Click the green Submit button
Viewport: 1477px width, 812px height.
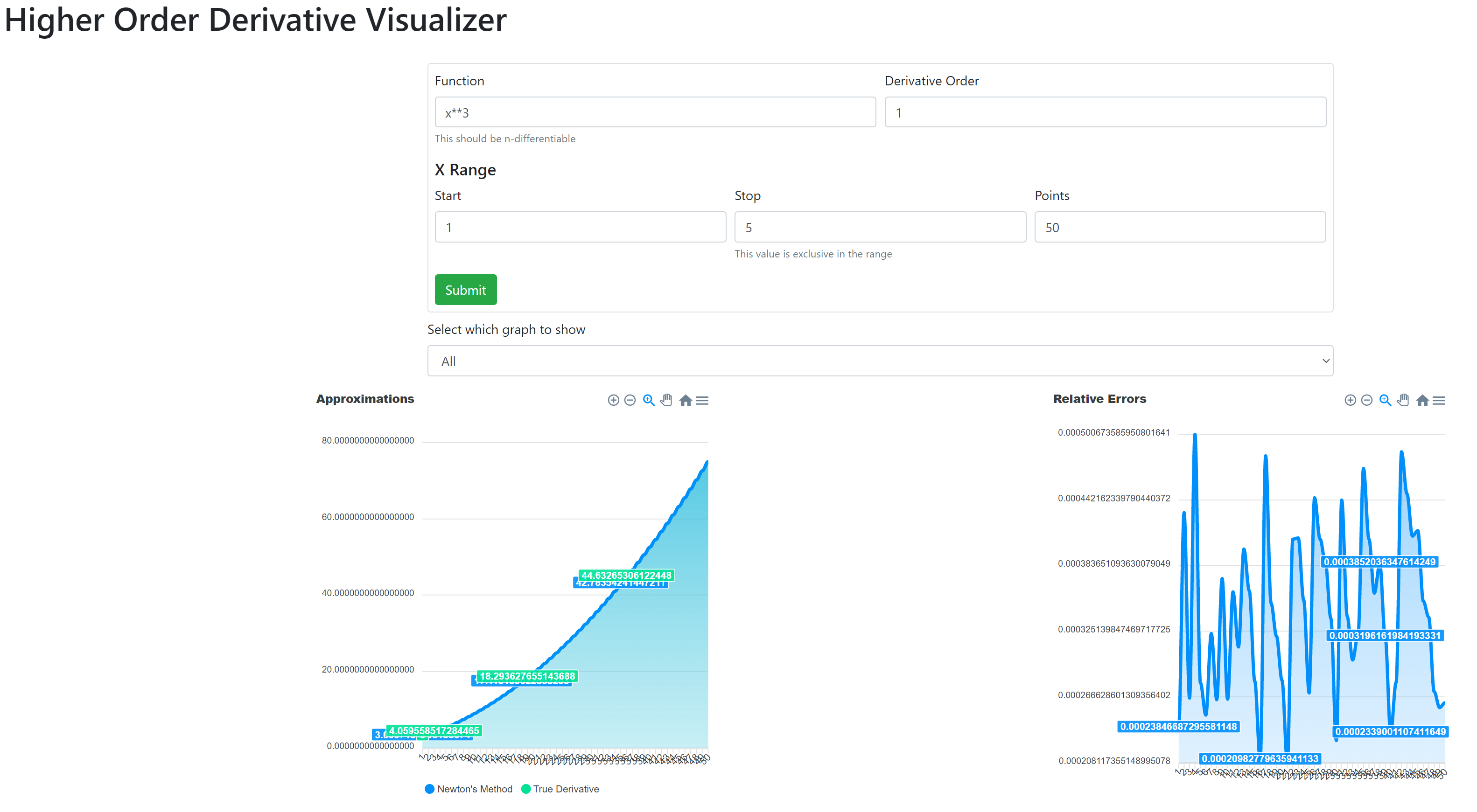(x=465, y=290)
